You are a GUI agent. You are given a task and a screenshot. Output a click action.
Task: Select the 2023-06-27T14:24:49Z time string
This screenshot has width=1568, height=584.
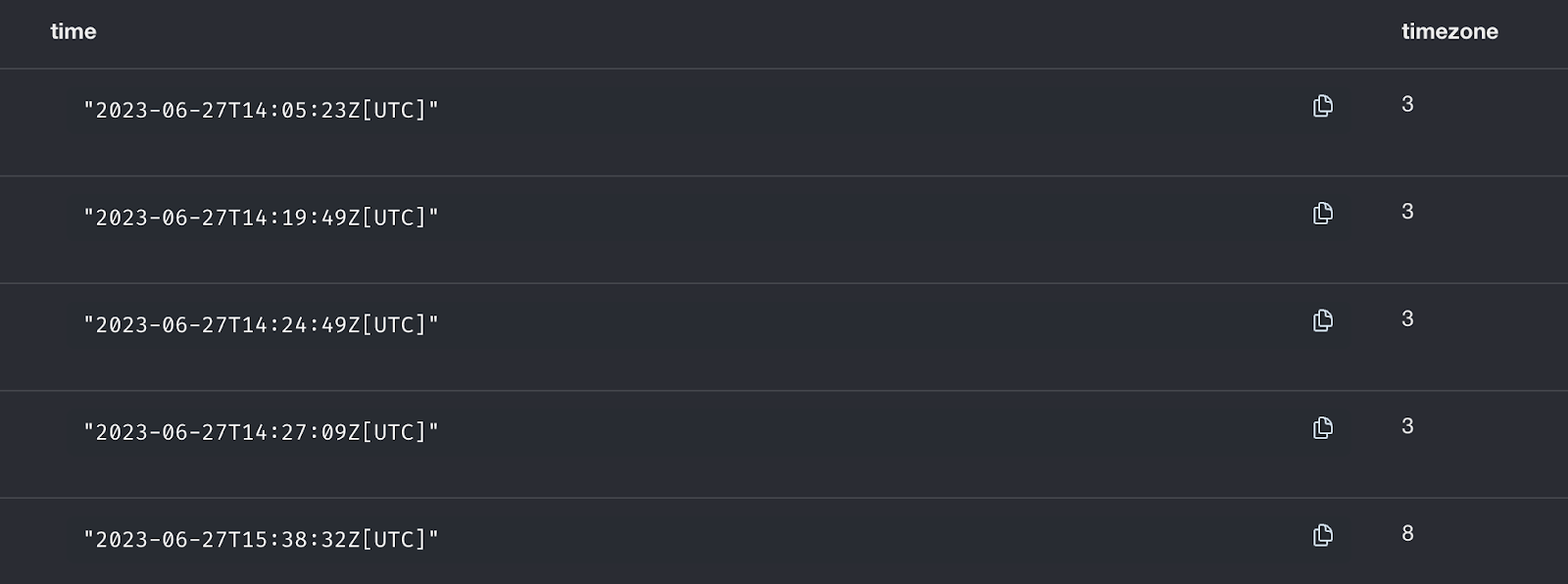click(261, 324)
